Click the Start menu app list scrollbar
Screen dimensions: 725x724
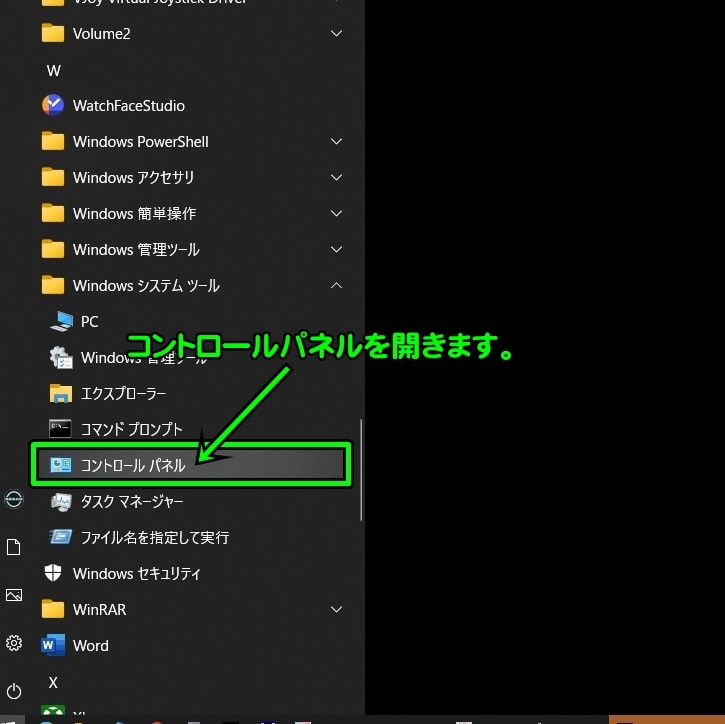(361, 470)
